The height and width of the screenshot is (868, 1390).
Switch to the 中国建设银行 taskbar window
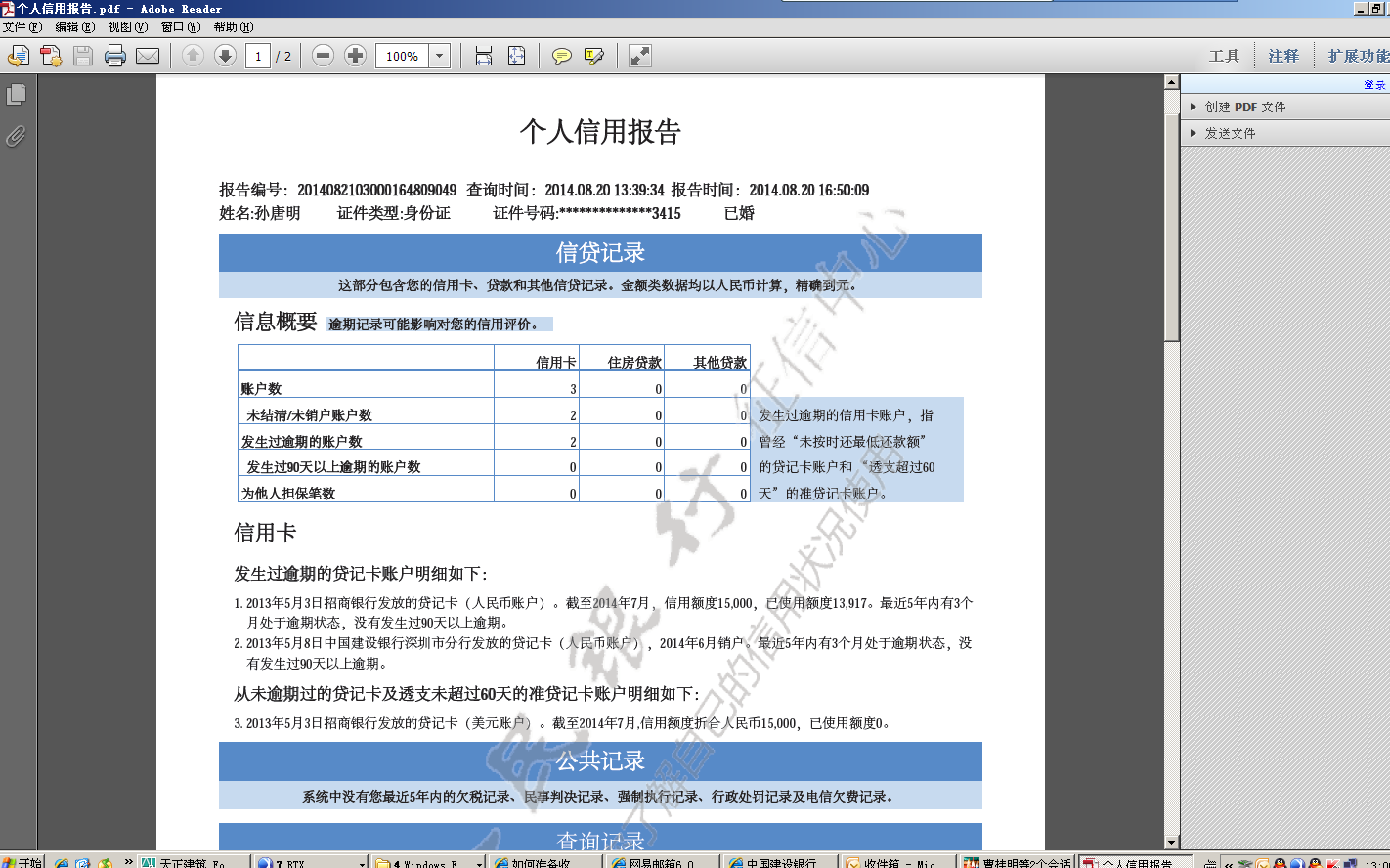780,863
